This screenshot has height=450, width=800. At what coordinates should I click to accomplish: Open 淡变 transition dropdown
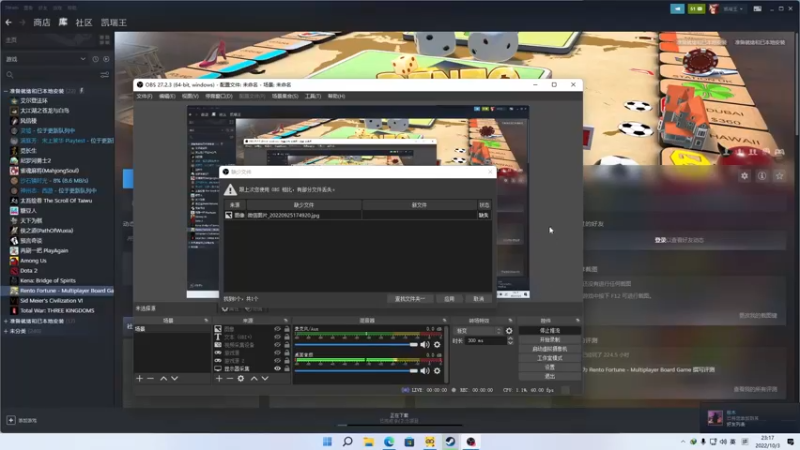478,331
